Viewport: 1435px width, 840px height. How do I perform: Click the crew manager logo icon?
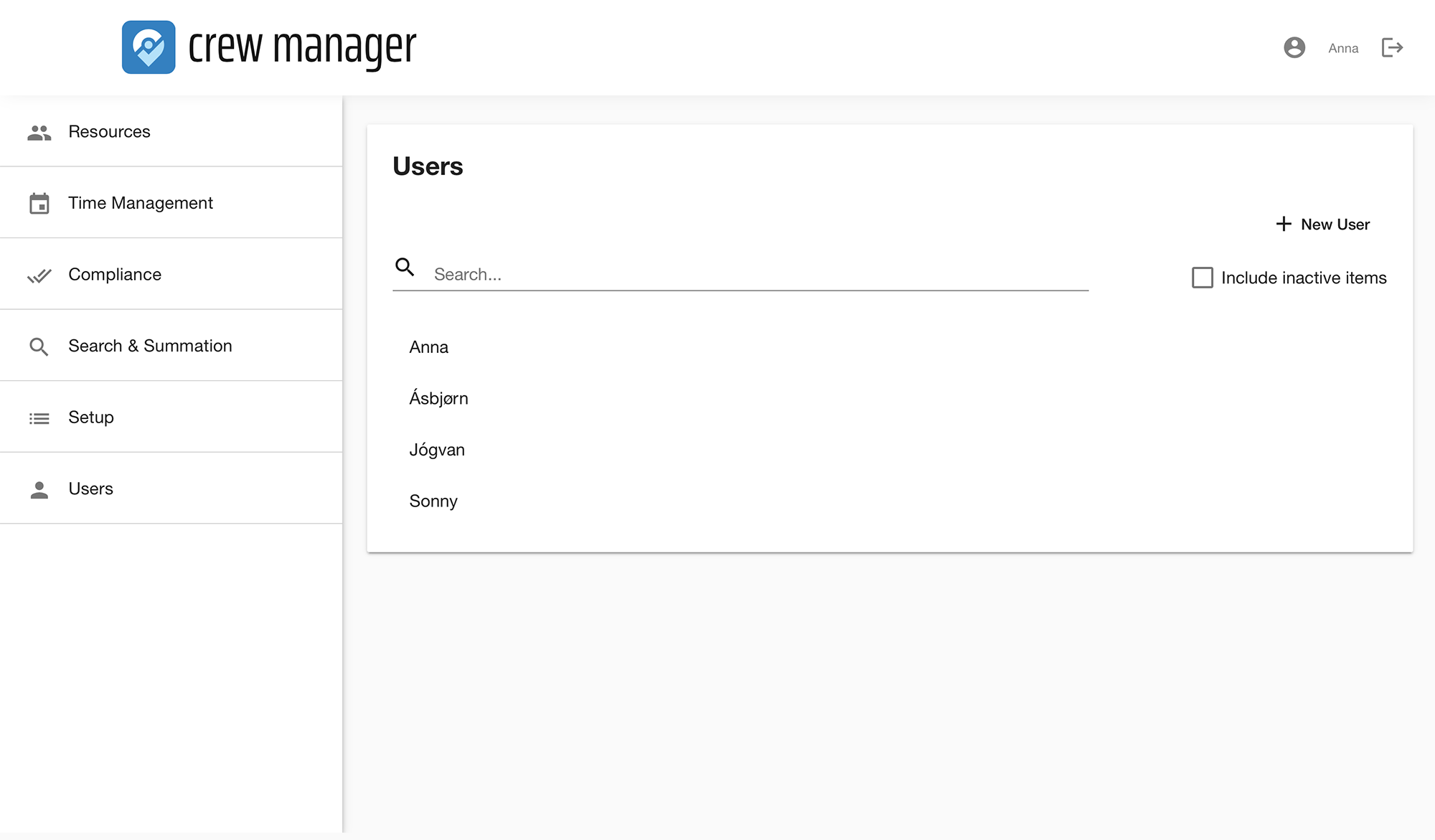[149, 47]
